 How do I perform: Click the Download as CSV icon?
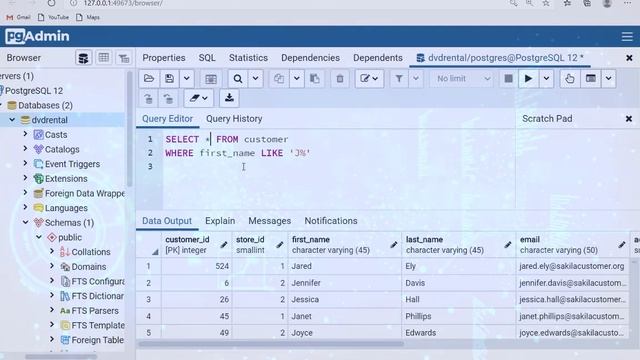229,98
